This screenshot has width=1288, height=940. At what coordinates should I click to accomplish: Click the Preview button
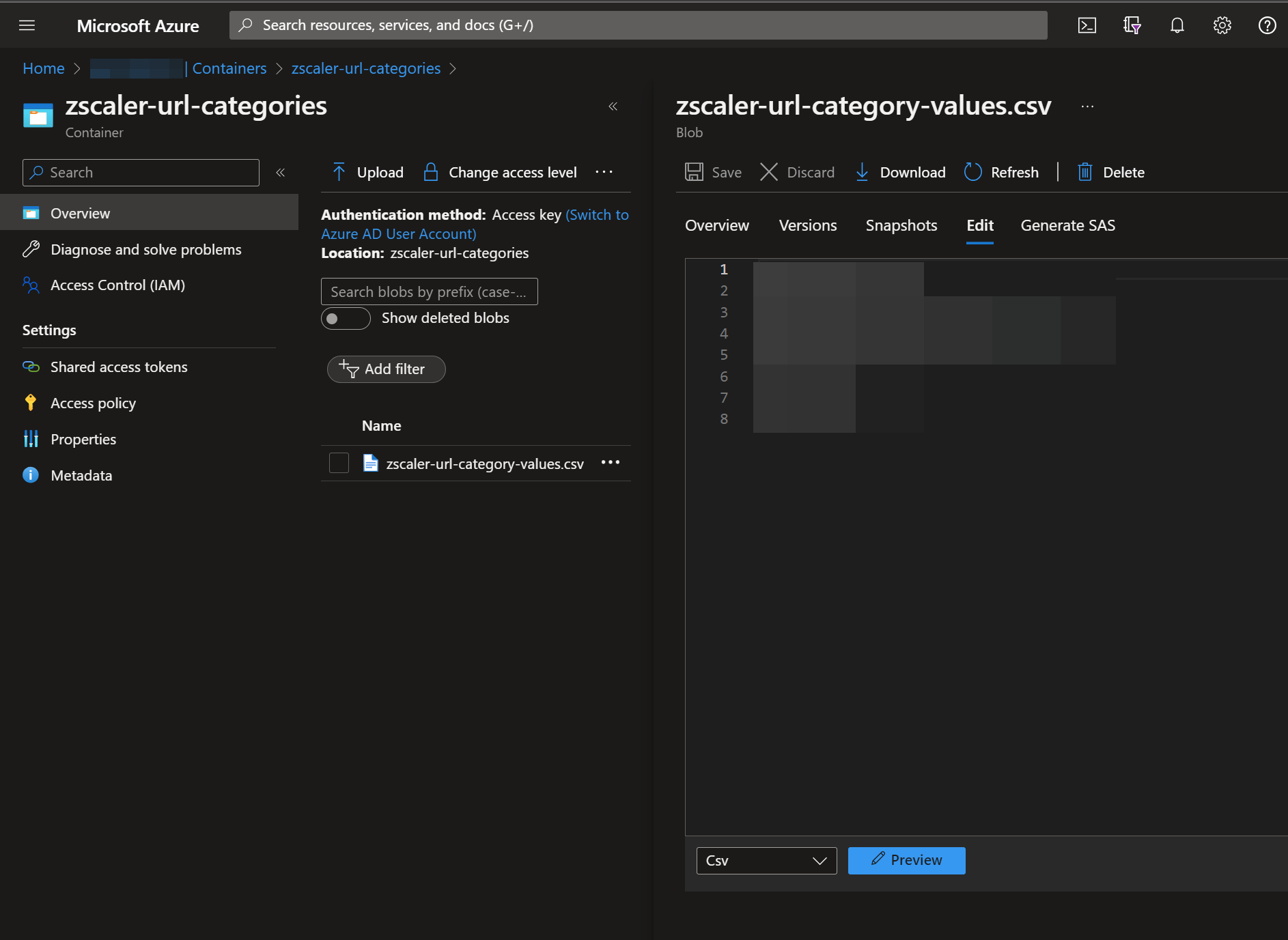coord(906,860)
